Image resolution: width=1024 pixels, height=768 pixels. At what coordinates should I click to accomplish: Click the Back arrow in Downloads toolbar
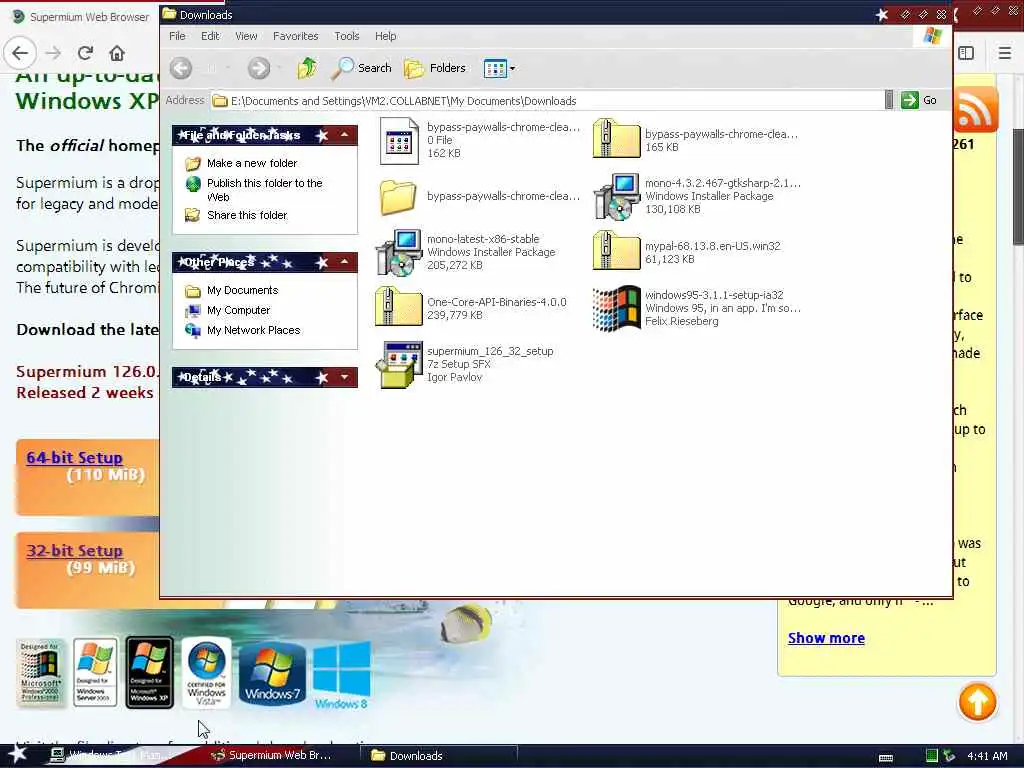pyautogui.click(x=182, y=68)
